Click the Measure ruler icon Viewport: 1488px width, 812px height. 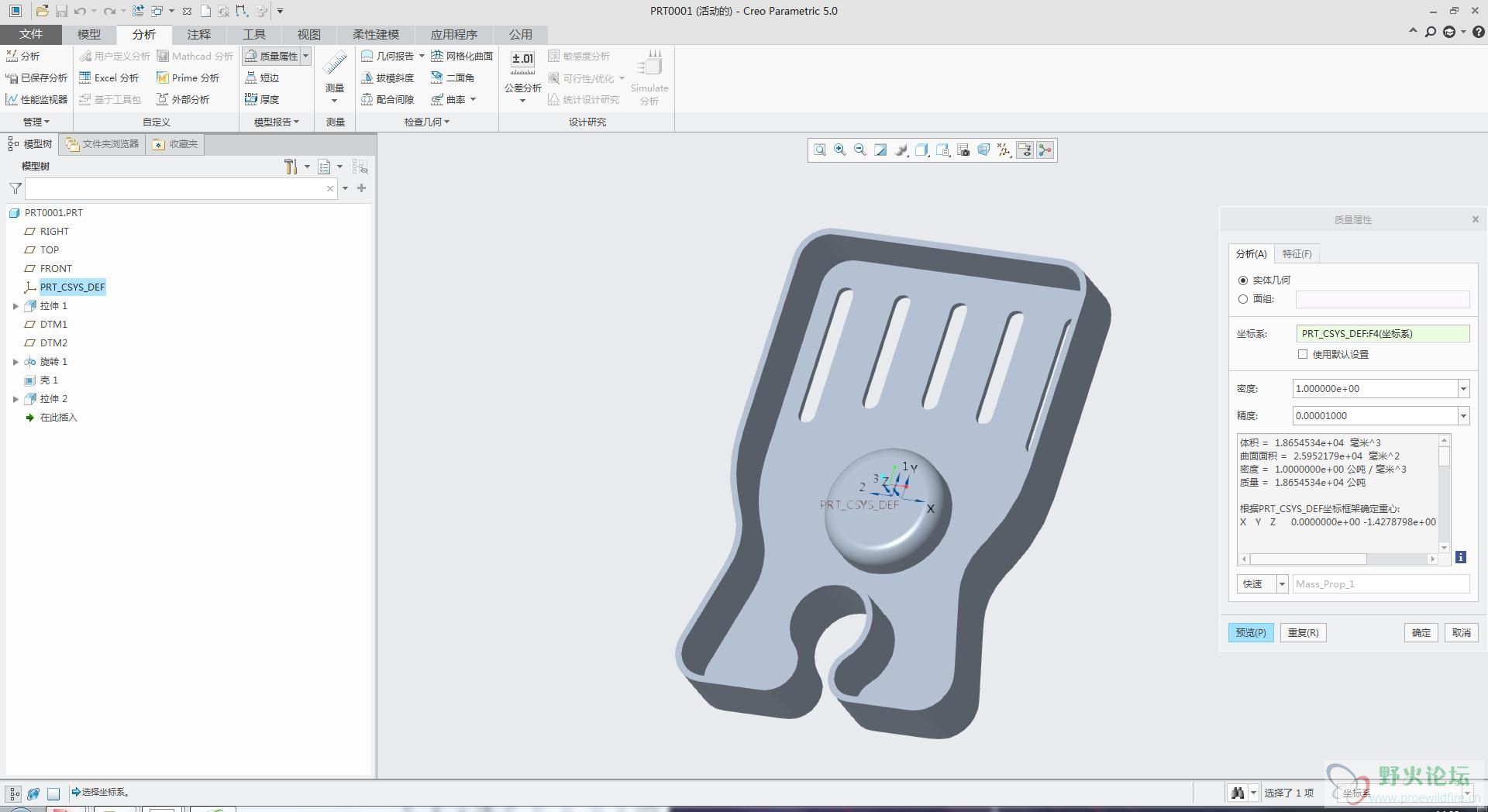tap(335, 64)
